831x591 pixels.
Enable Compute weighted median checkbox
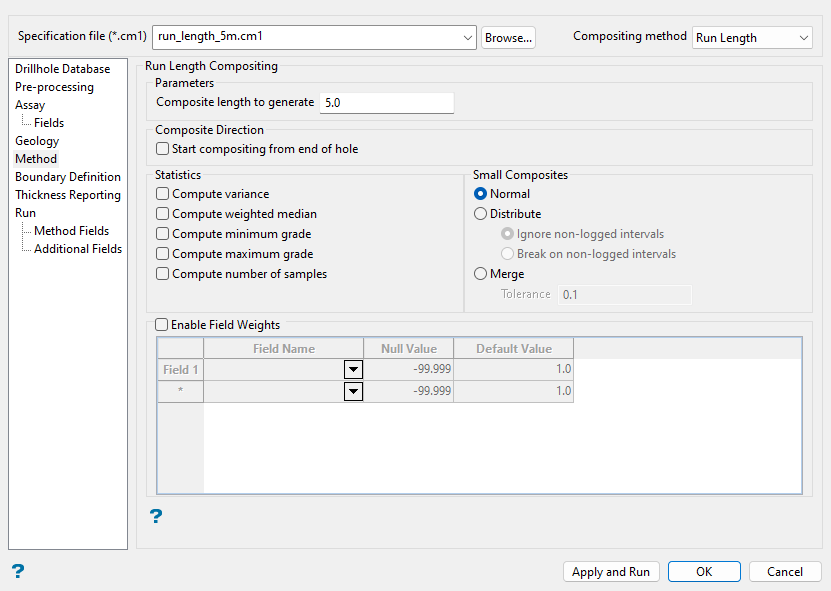tap(163, 214)
